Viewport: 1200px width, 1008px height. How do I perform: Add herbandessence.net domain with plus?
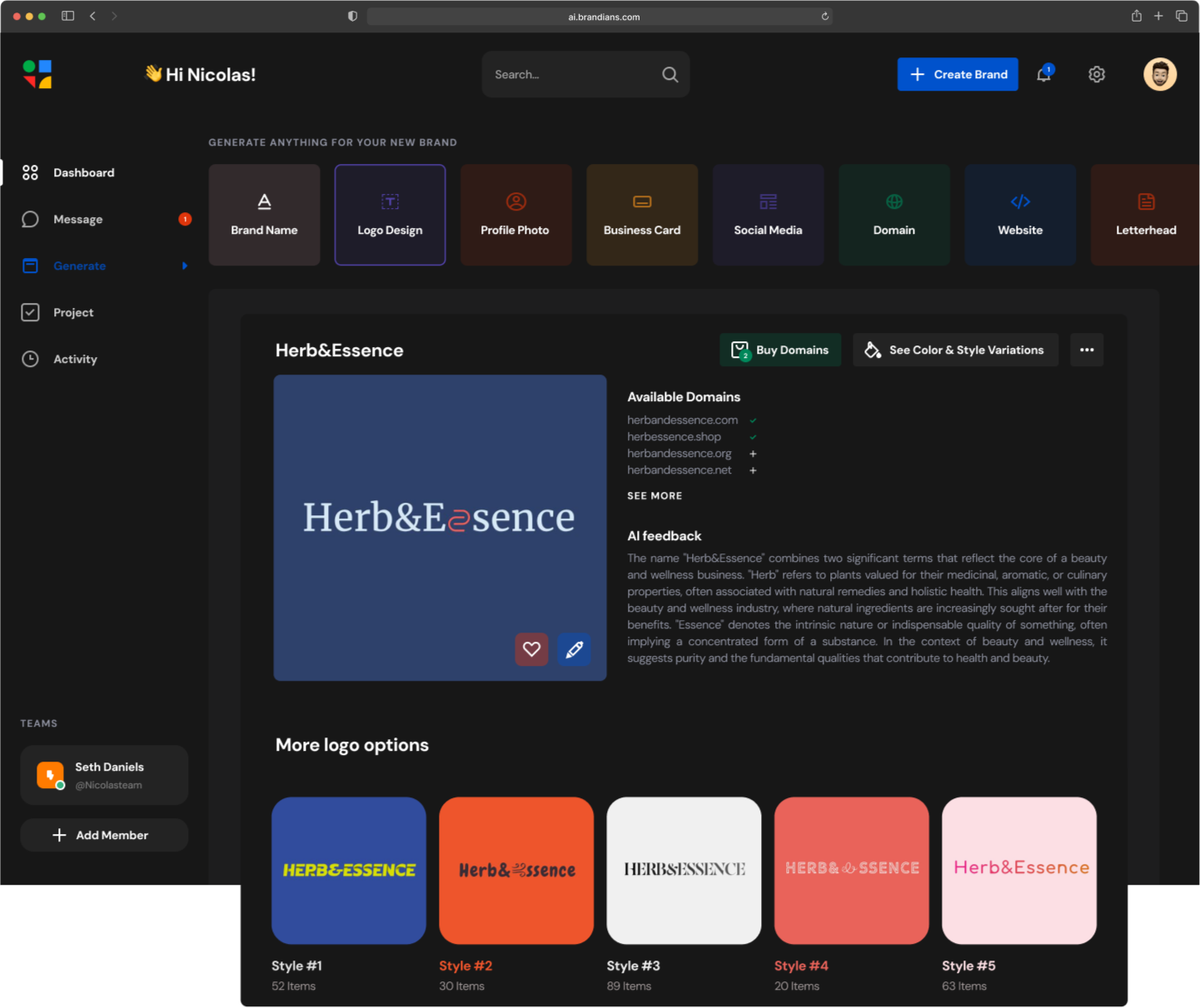(753, 470)
